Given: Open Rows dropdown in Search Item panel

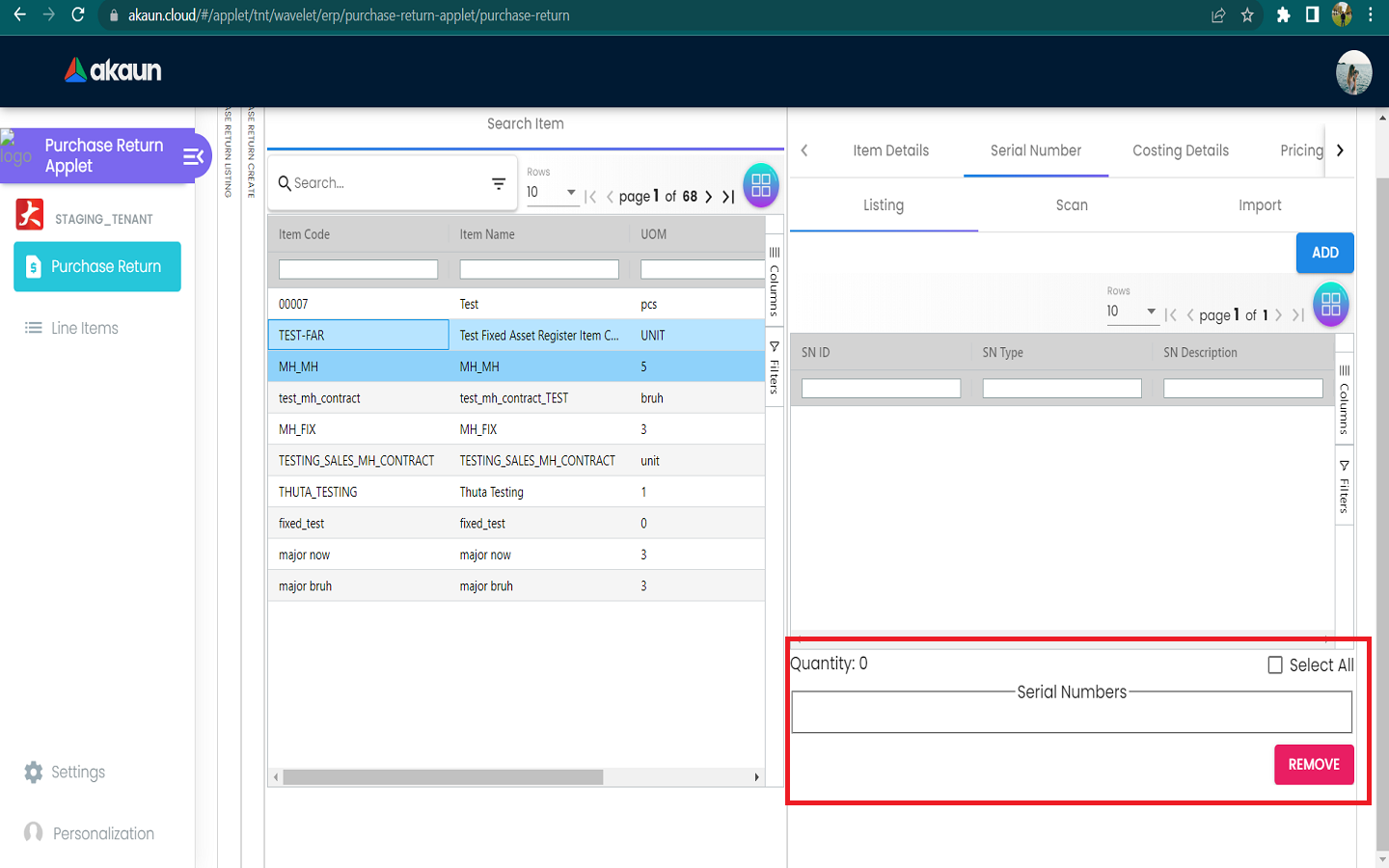Looking at the screenshot, I should tap(552, 192).
